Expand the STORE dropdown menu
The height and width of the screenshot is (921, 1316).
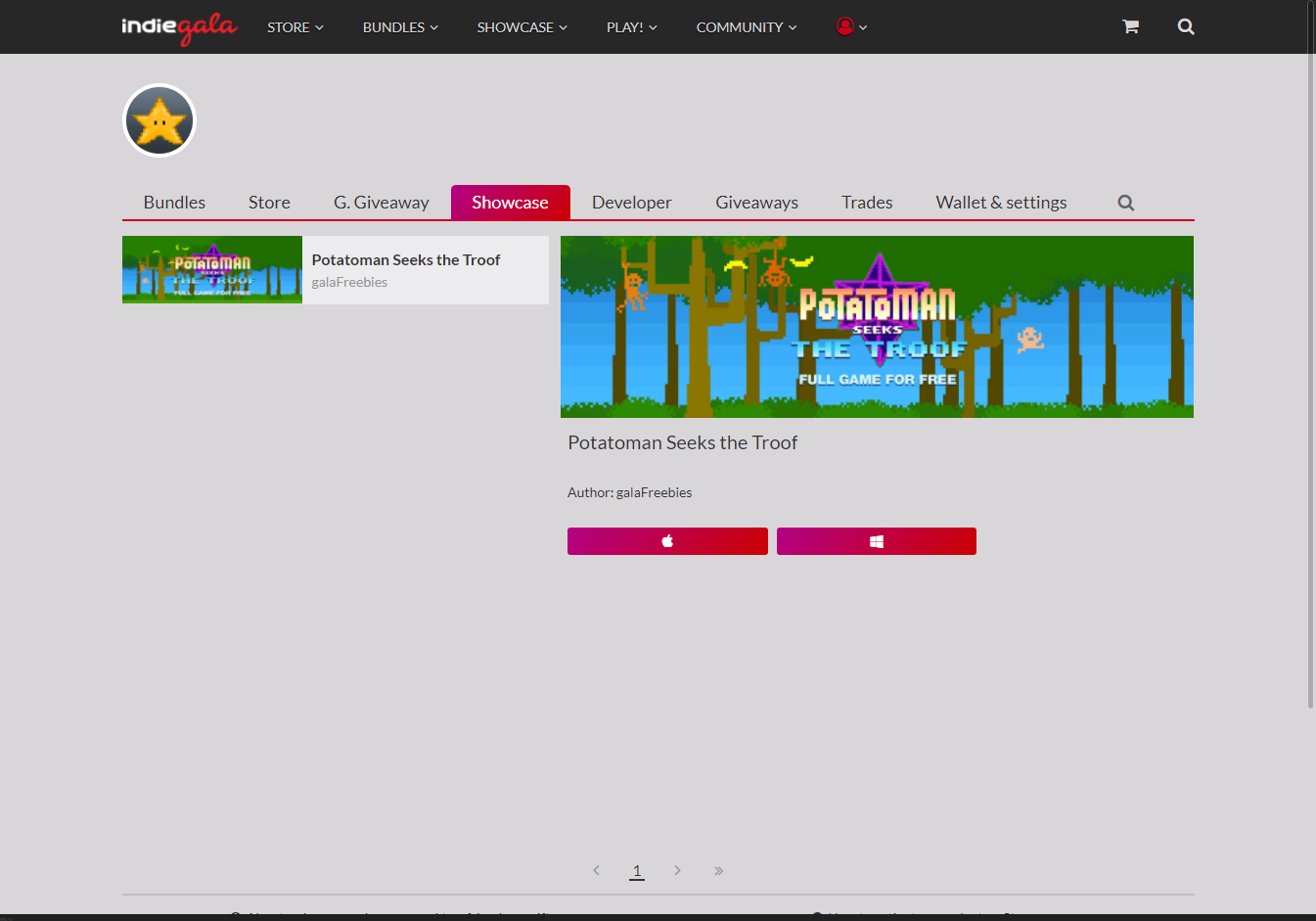(x=295, y=27)
